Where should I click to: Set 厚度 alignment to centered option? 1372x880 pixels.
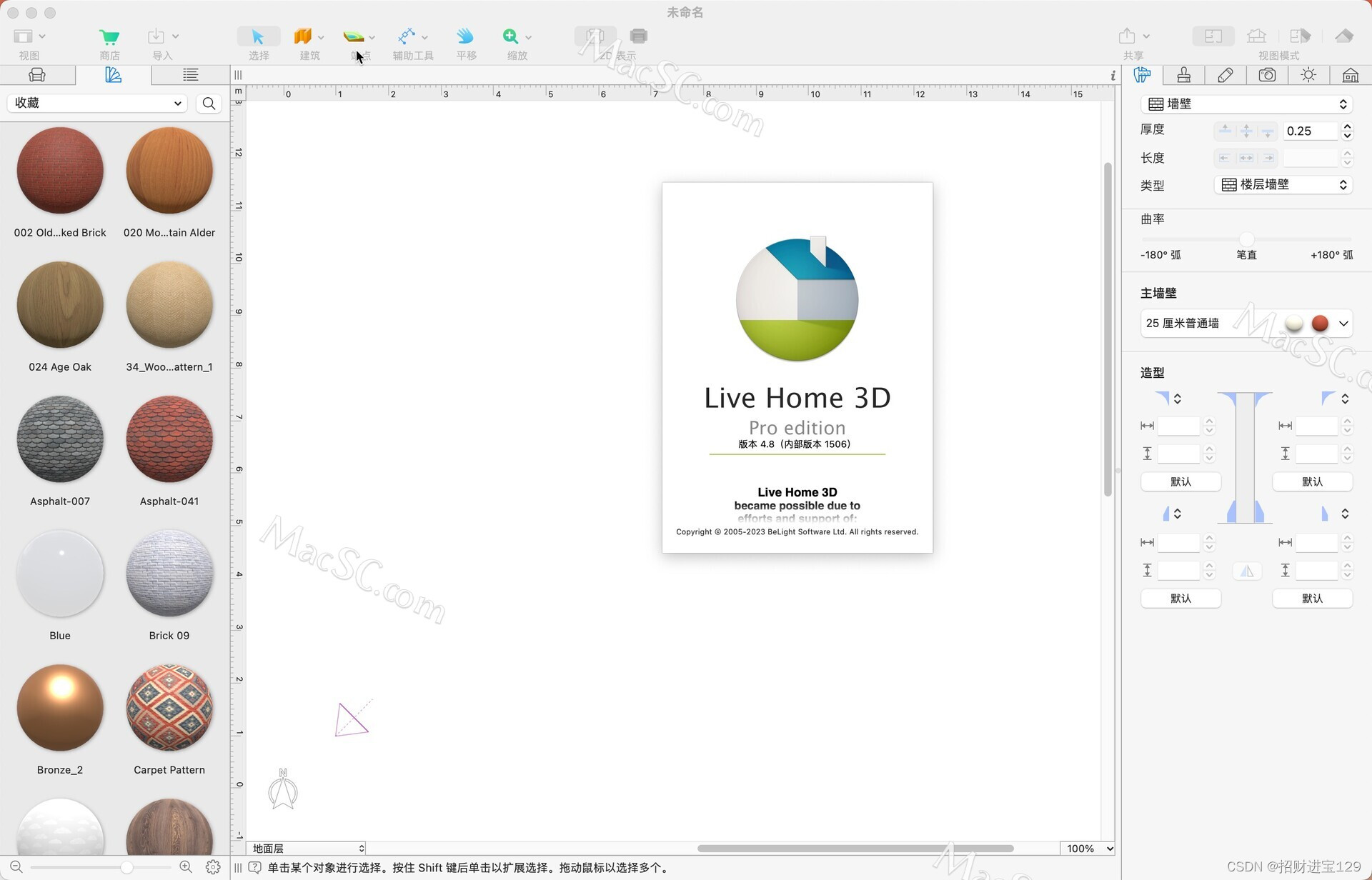[x=1246, y=131]
